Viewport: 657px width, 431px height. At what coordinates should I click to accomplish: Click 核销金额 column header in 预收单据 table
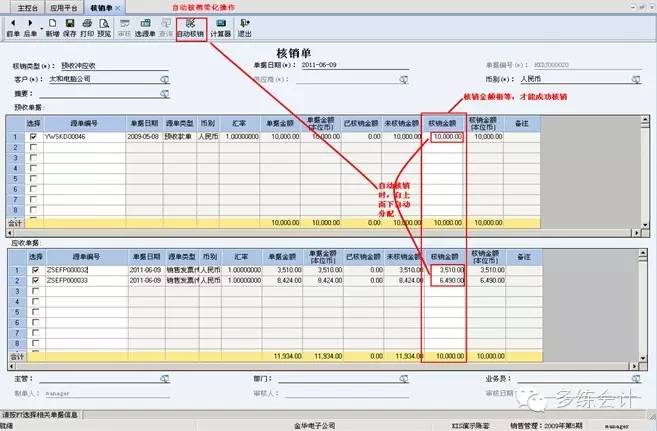click(442, 124)
